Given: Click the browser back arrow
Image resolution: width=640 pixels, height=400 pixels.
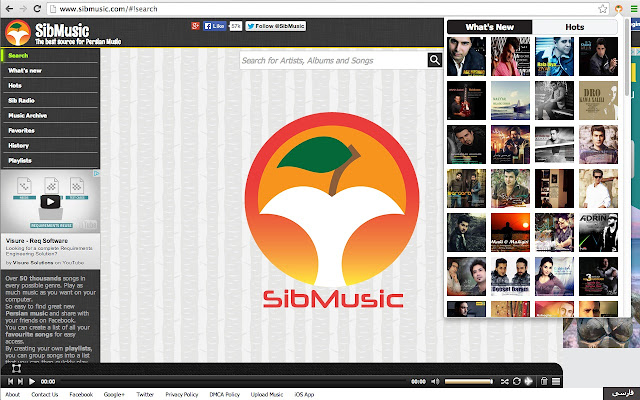Looking at the screenshot, I should pyautogui.click(x=9, y=9).
